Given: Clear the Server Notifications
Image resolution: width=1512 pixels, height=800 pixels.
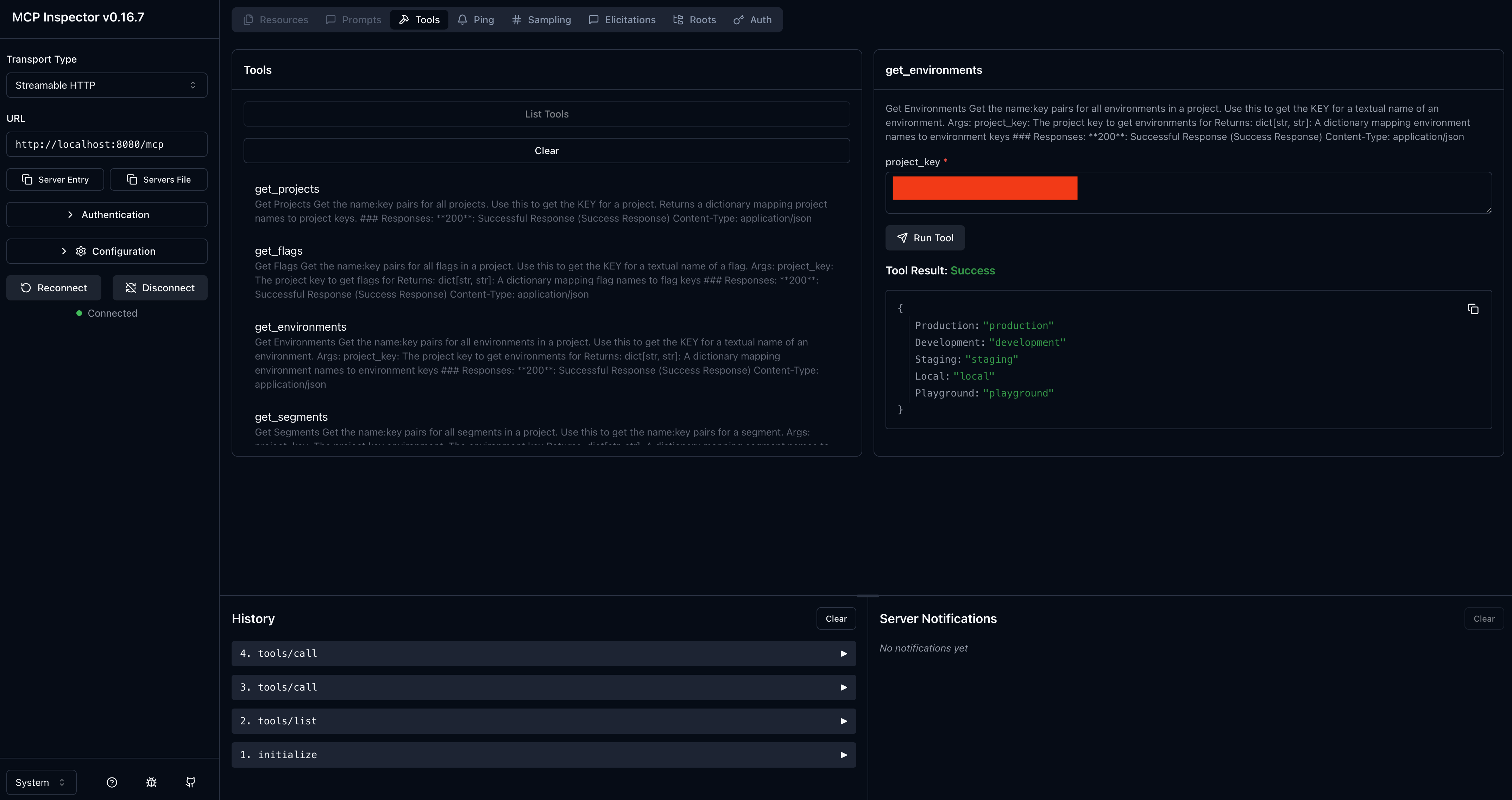Looking at the screenshot, I should [1484, 619].
